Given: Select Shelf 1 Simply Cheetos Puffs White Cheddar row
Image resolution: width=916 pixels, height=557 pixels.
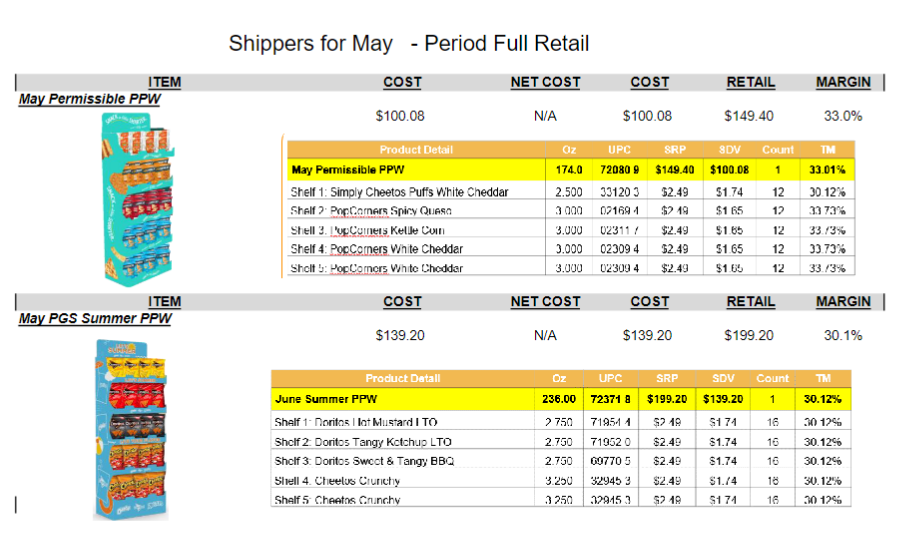Looking at the screenshot, I should [571, 192].
